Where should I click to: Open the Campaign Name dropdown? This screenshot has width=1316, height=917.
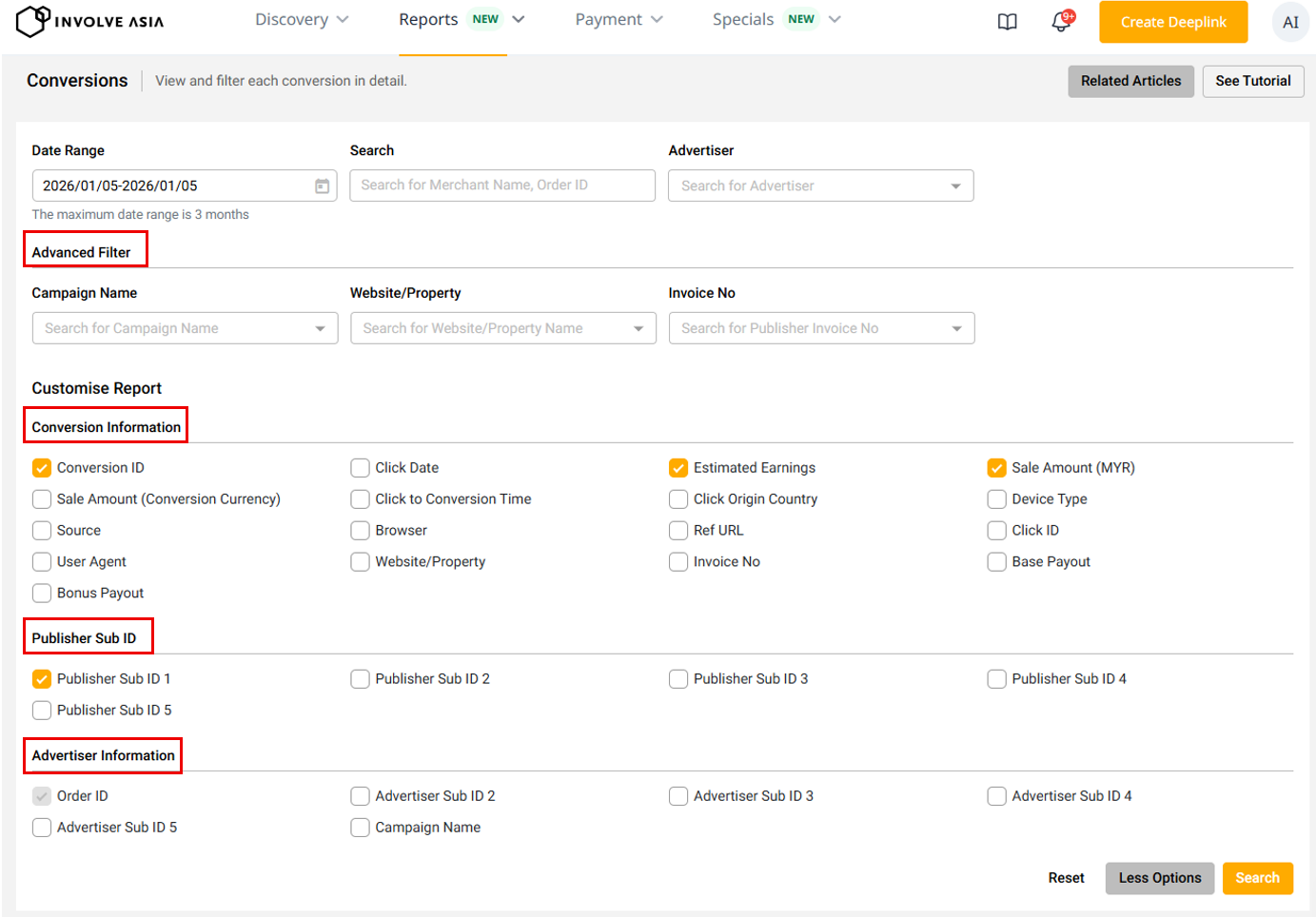(185, 329)
